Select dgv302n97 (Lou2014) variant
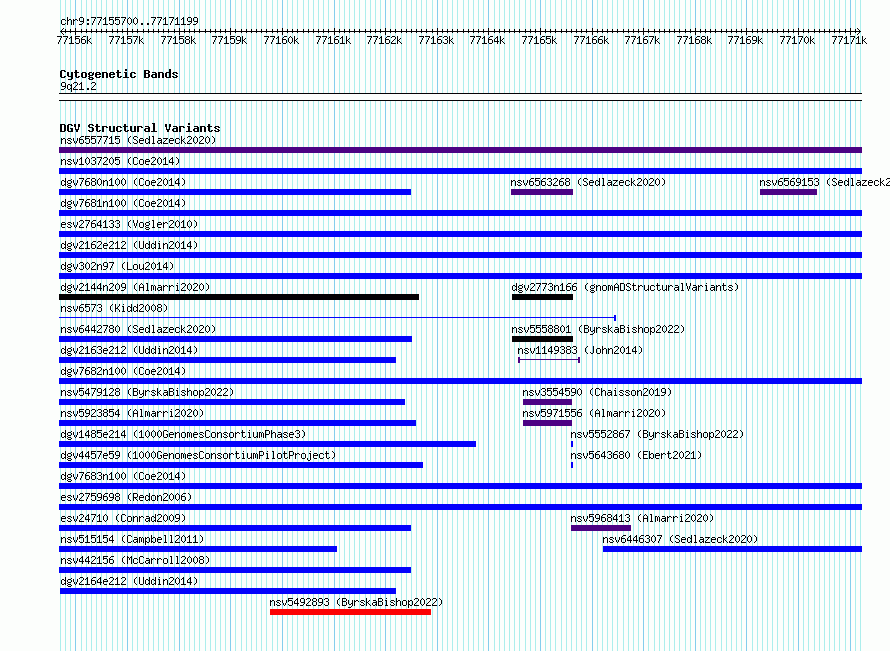Screen dimensions: 890x651 point(117,266)
